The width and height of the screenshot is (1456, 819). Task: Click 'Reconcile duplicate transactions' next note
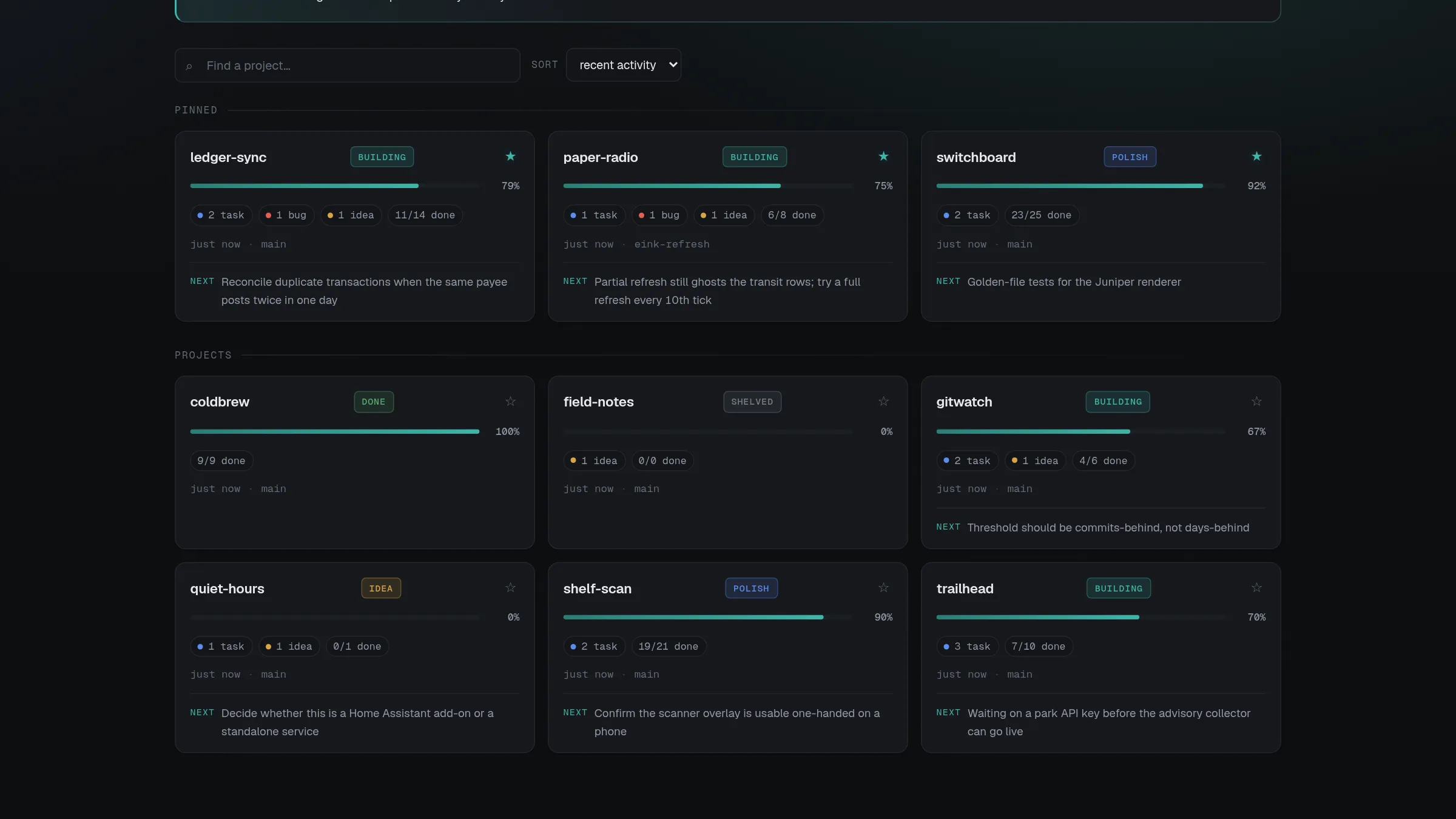click(364, 291)
